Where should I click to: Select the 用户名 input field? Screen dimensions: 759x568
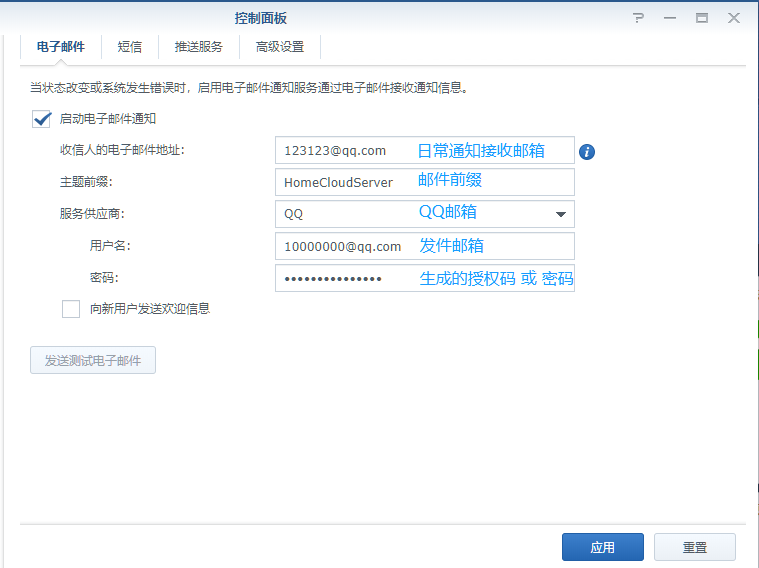click(345, 246)
